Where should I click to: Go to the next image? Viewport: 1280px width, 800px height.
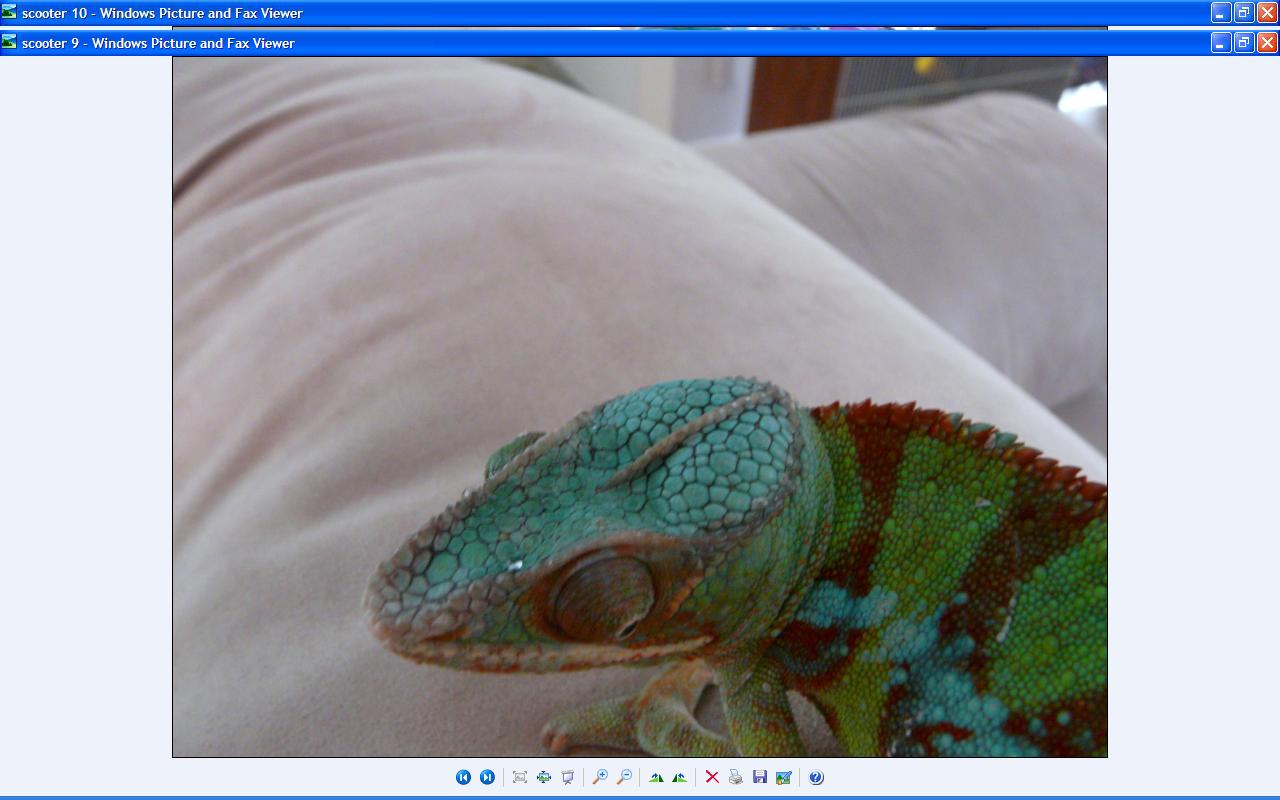(x=487, y=777)
